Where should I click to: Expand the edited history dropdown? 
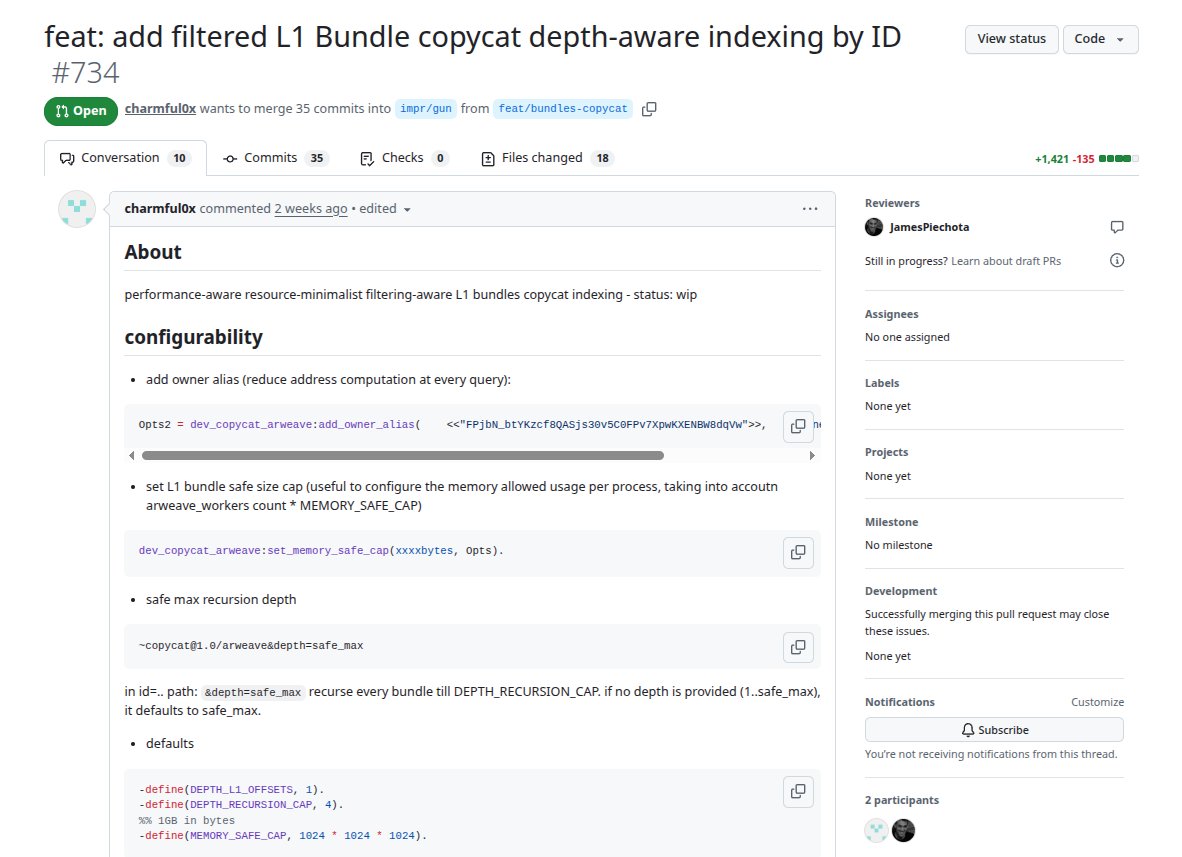tap(384, 209)
